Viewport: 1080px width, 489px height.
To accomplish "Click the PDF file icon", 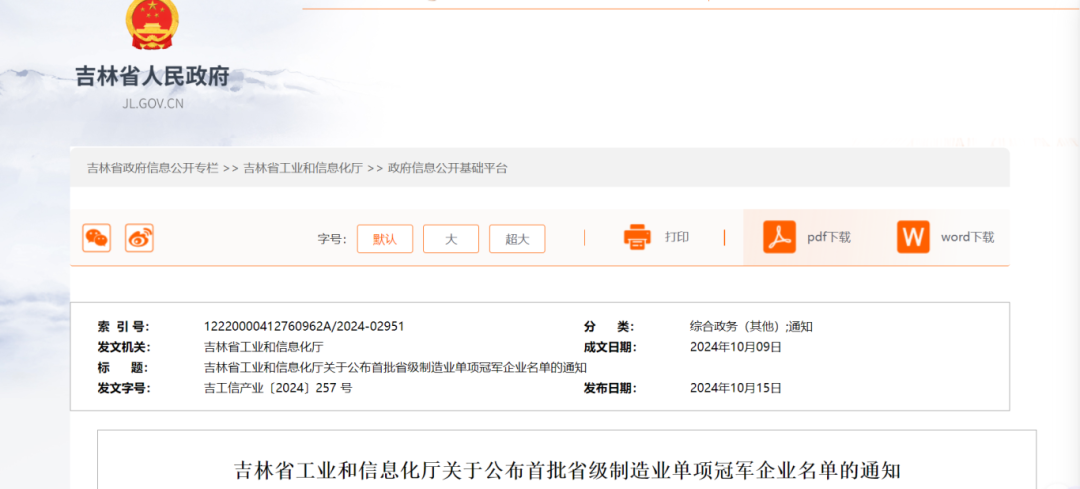I will pos(779,237).
